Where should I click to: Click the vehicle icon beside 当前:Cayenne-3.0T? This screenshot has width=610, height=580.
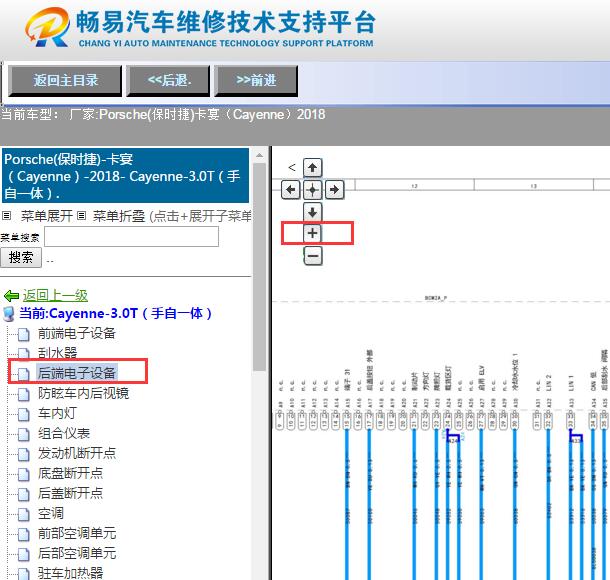[x=8, y=314]
